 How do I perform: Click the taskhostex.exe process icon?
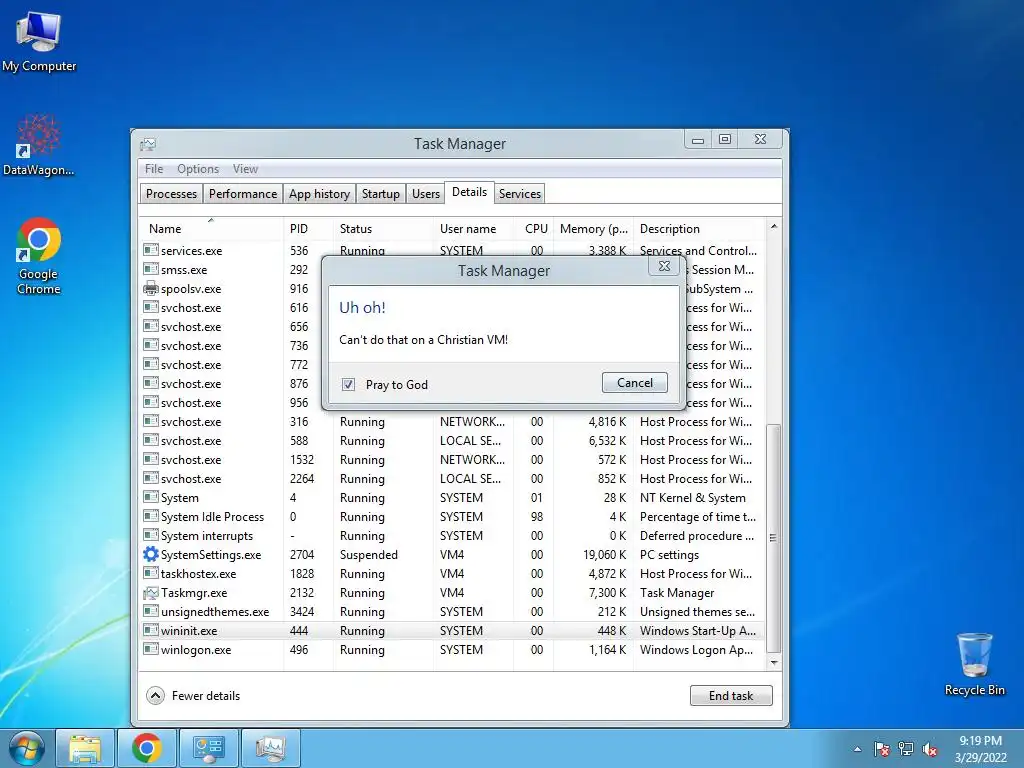[x=151, y=573]
